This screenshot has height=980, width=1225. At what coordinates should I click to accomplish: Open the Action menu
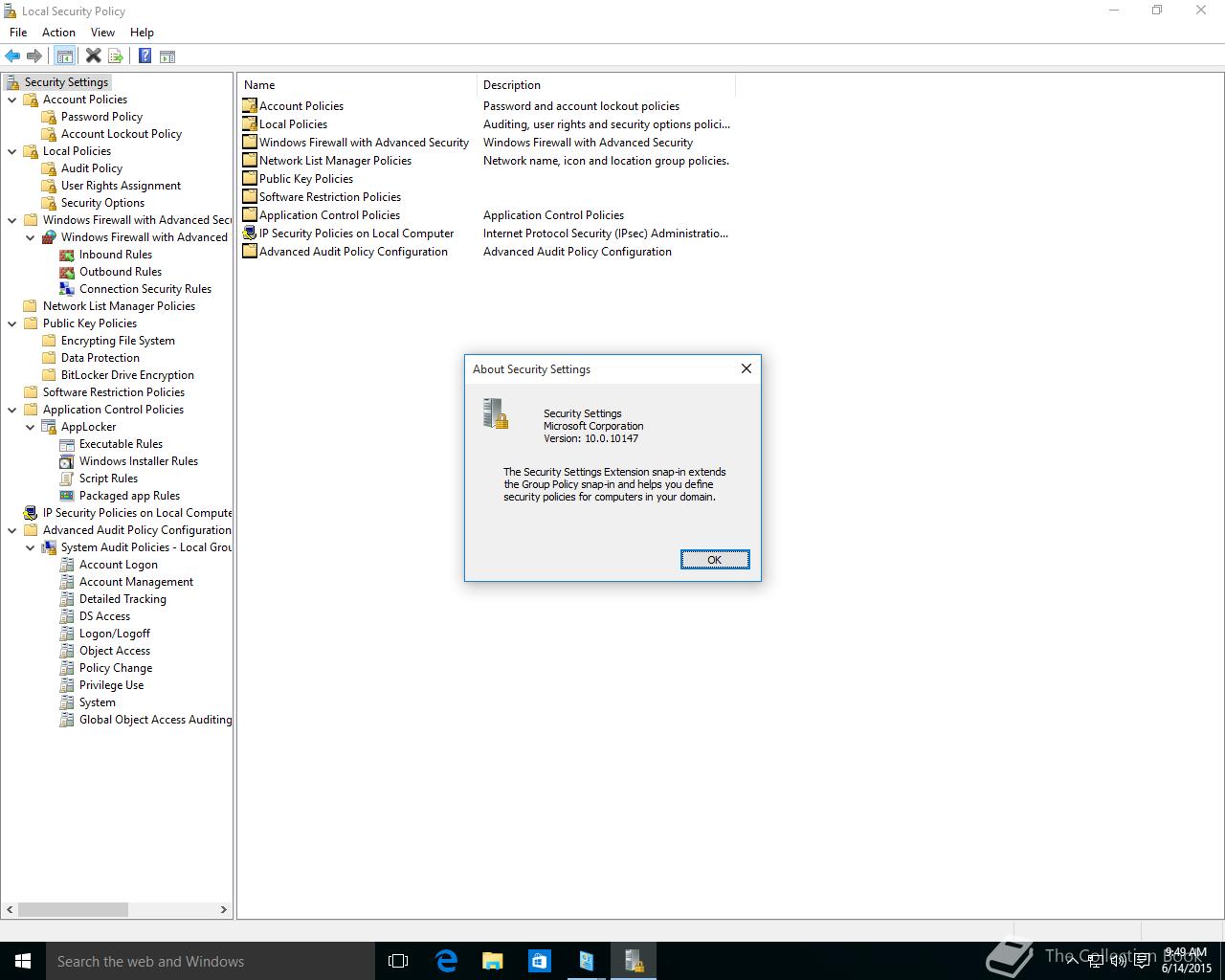pos(58,33)
